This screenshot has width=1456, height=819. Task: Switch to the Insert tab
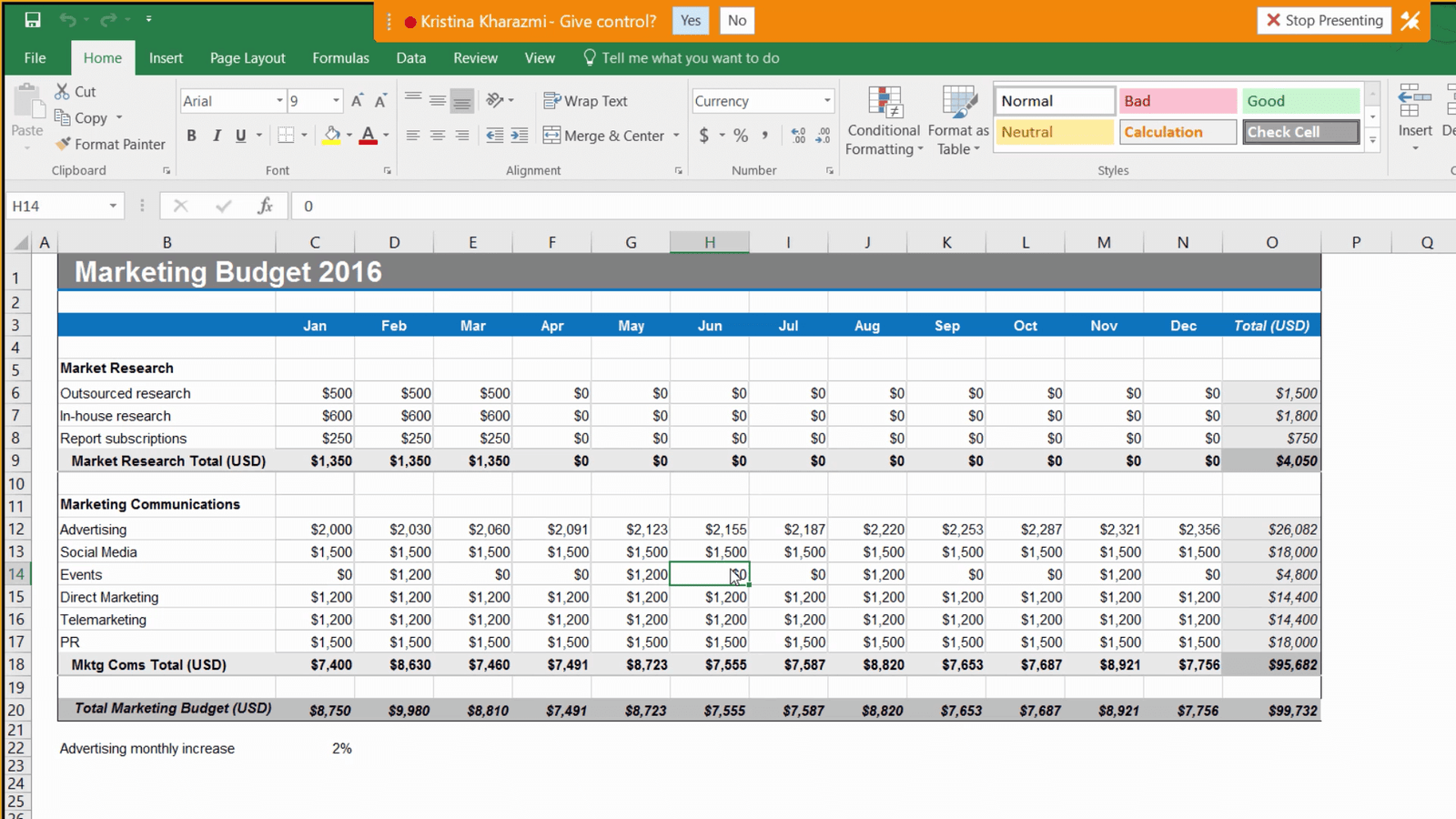coord(166,57)
